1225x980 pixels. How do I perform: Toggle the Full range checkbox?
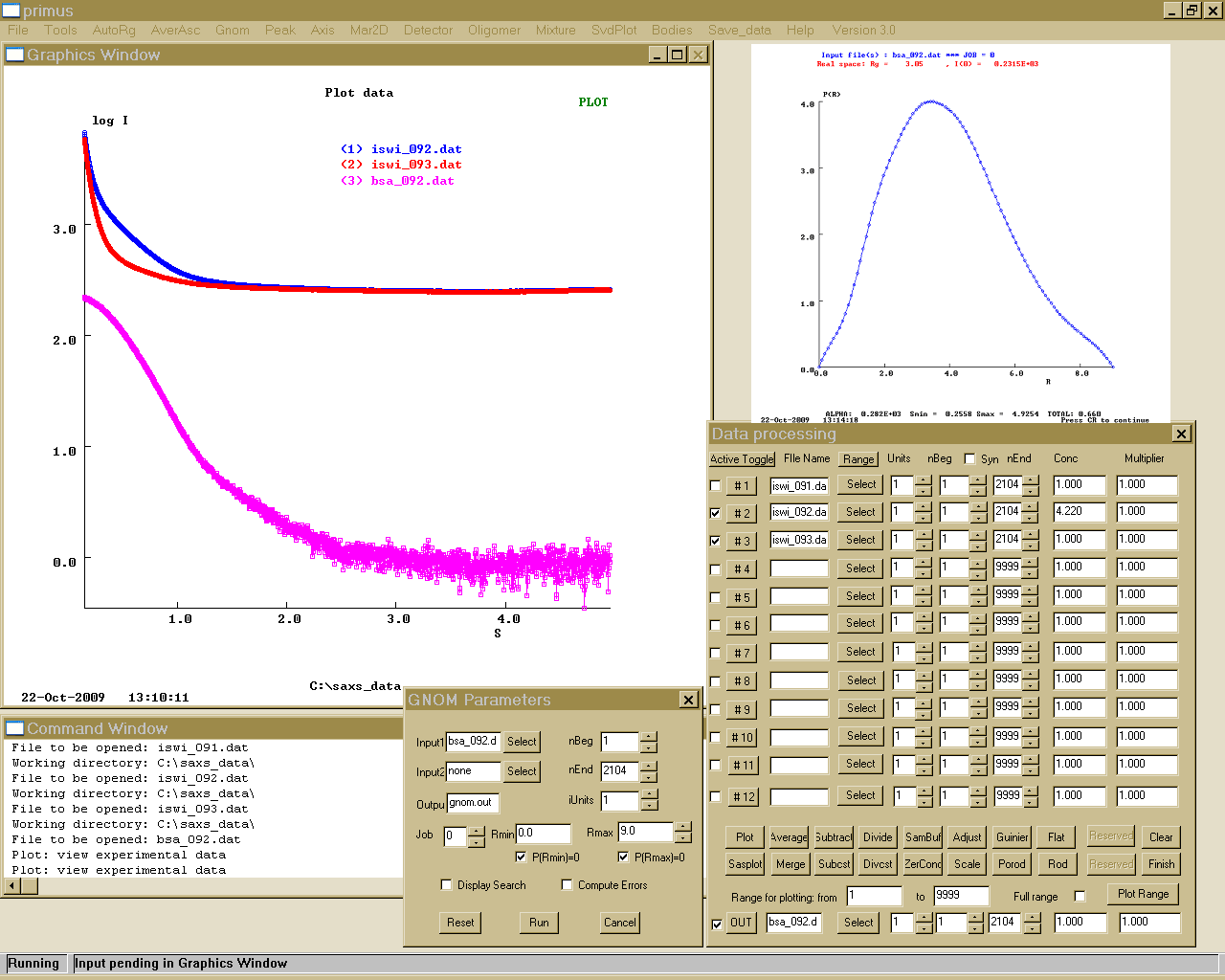pos(1080,896)
